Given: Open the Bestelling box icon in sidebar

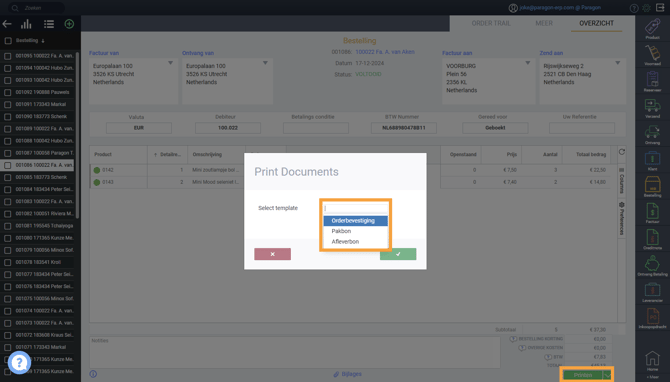Looking at the screenshot, I should click(x=652, y=185).
